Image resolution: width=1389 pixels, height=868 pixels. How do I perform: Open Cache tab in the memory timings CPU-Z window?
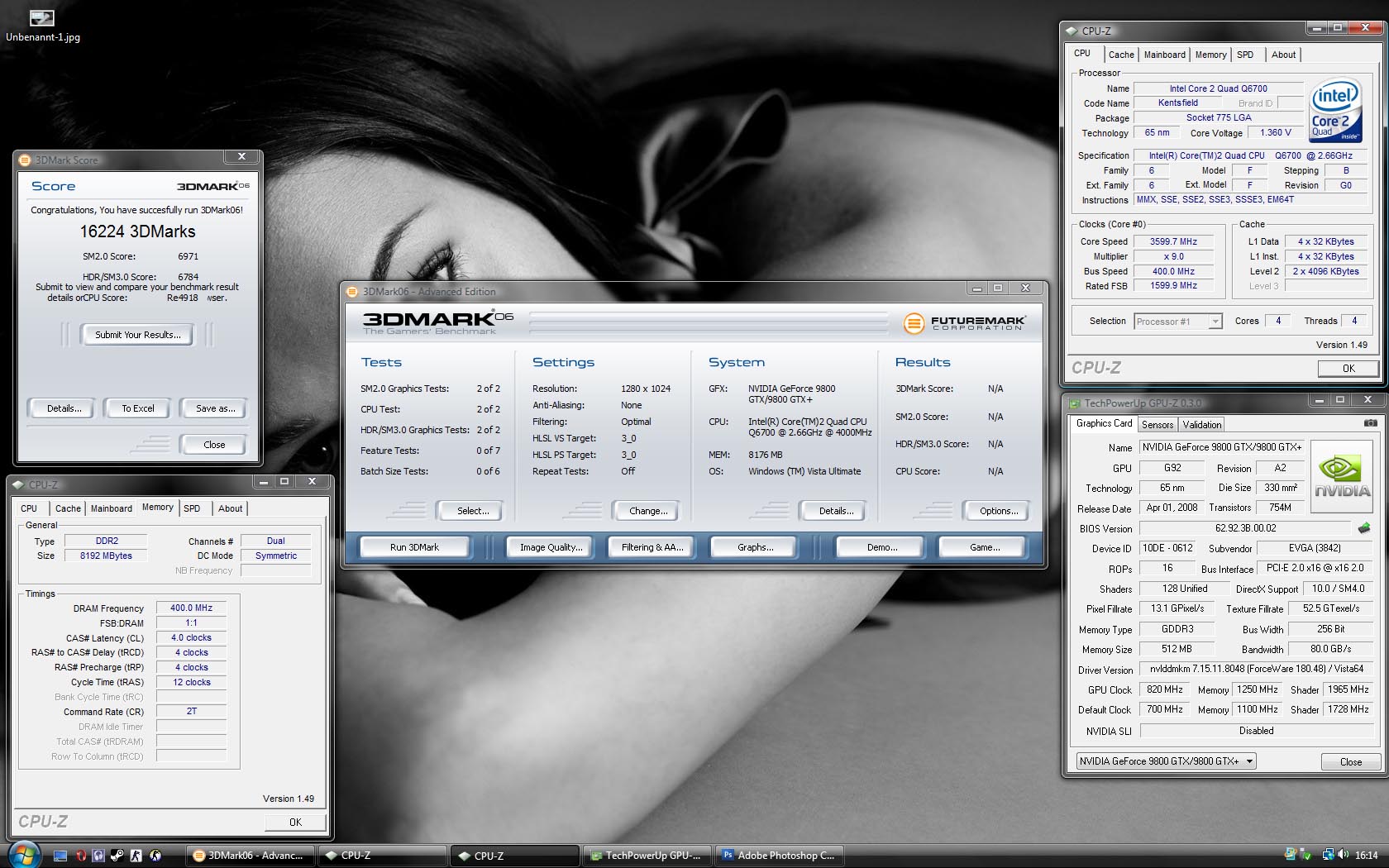[68, 508]
